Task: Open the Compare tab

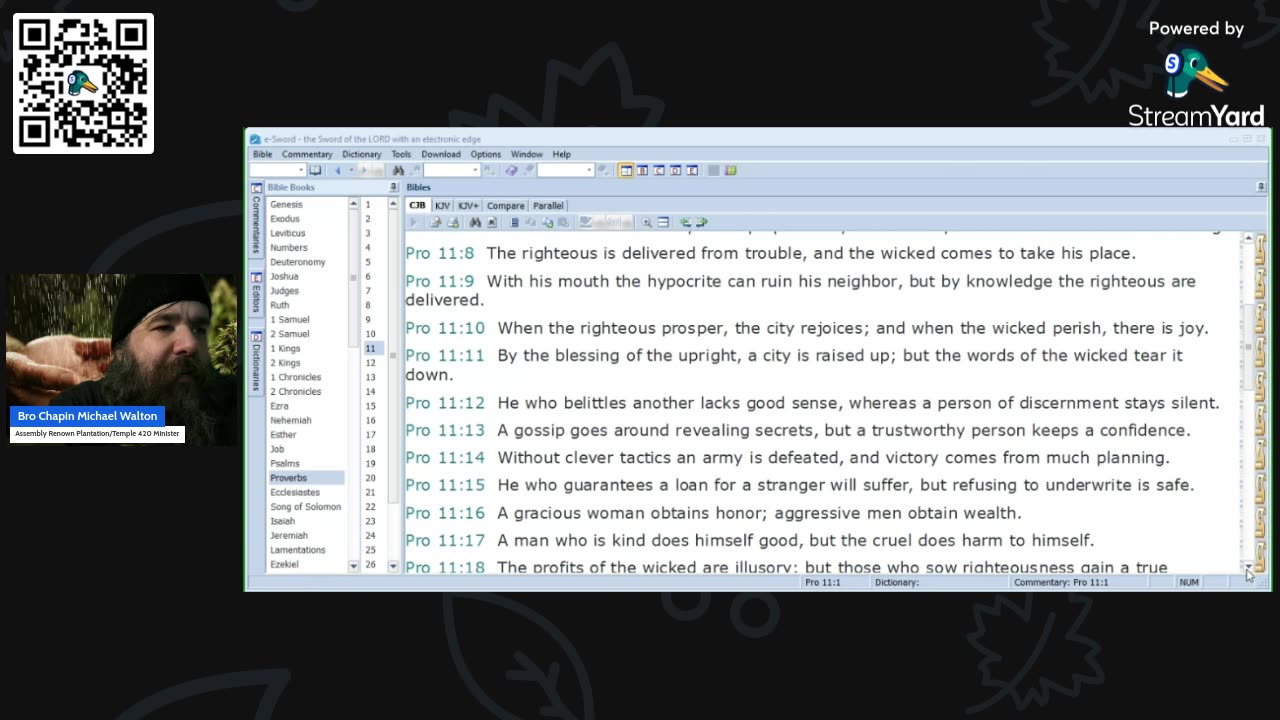Action: pos(505,205)
